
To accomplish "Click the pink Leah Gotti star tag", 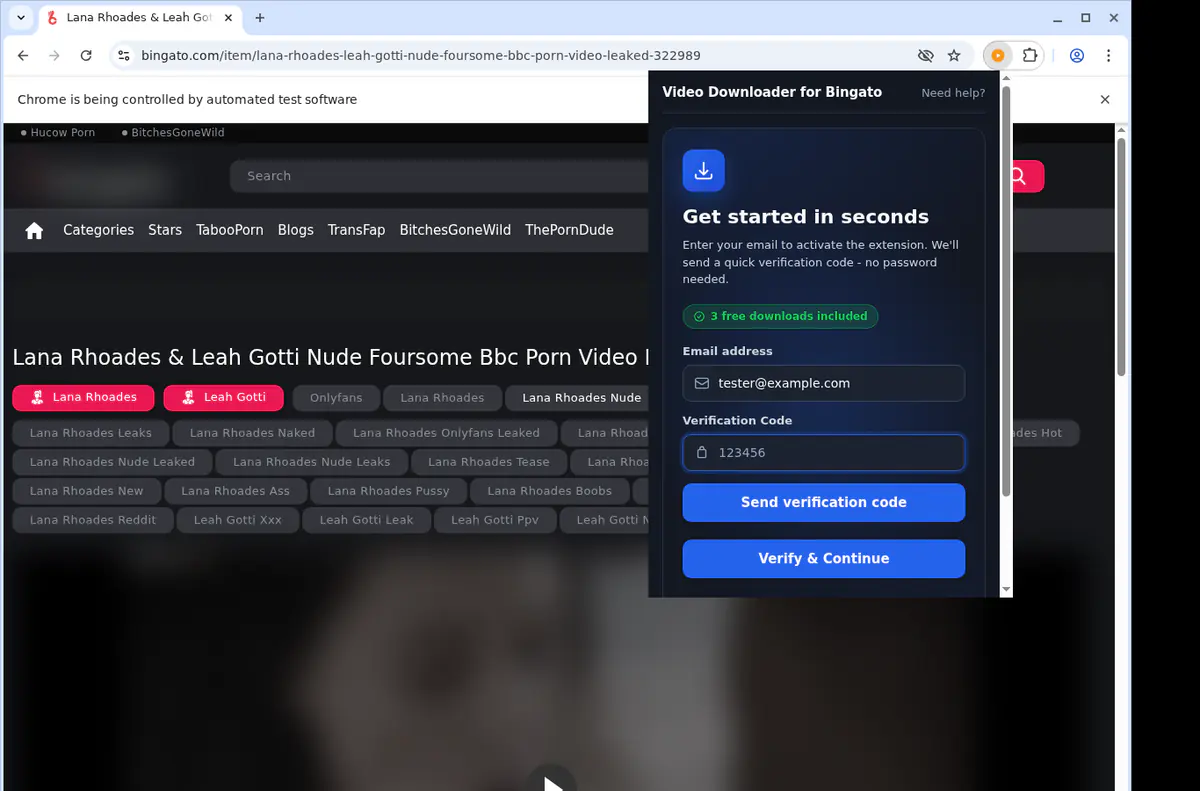I will click(x=223, y=398).
